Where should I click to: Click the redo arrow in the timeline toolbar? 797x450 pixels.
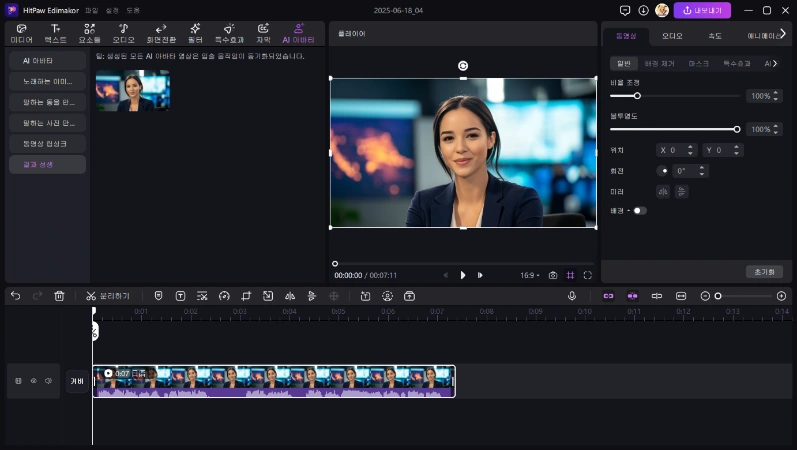click(x=37, y=296)
